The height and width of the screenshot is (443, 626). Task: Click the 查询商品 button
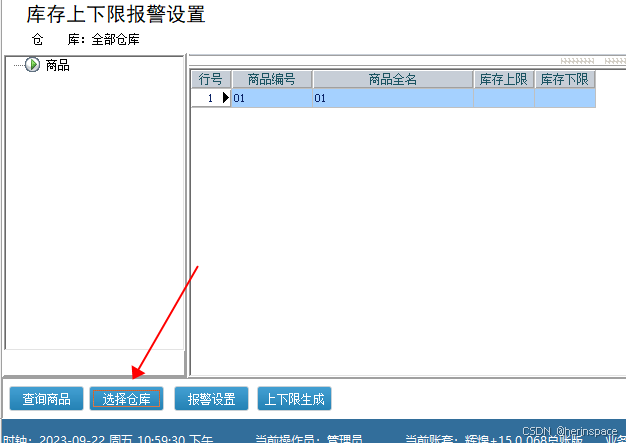(46, 398)
